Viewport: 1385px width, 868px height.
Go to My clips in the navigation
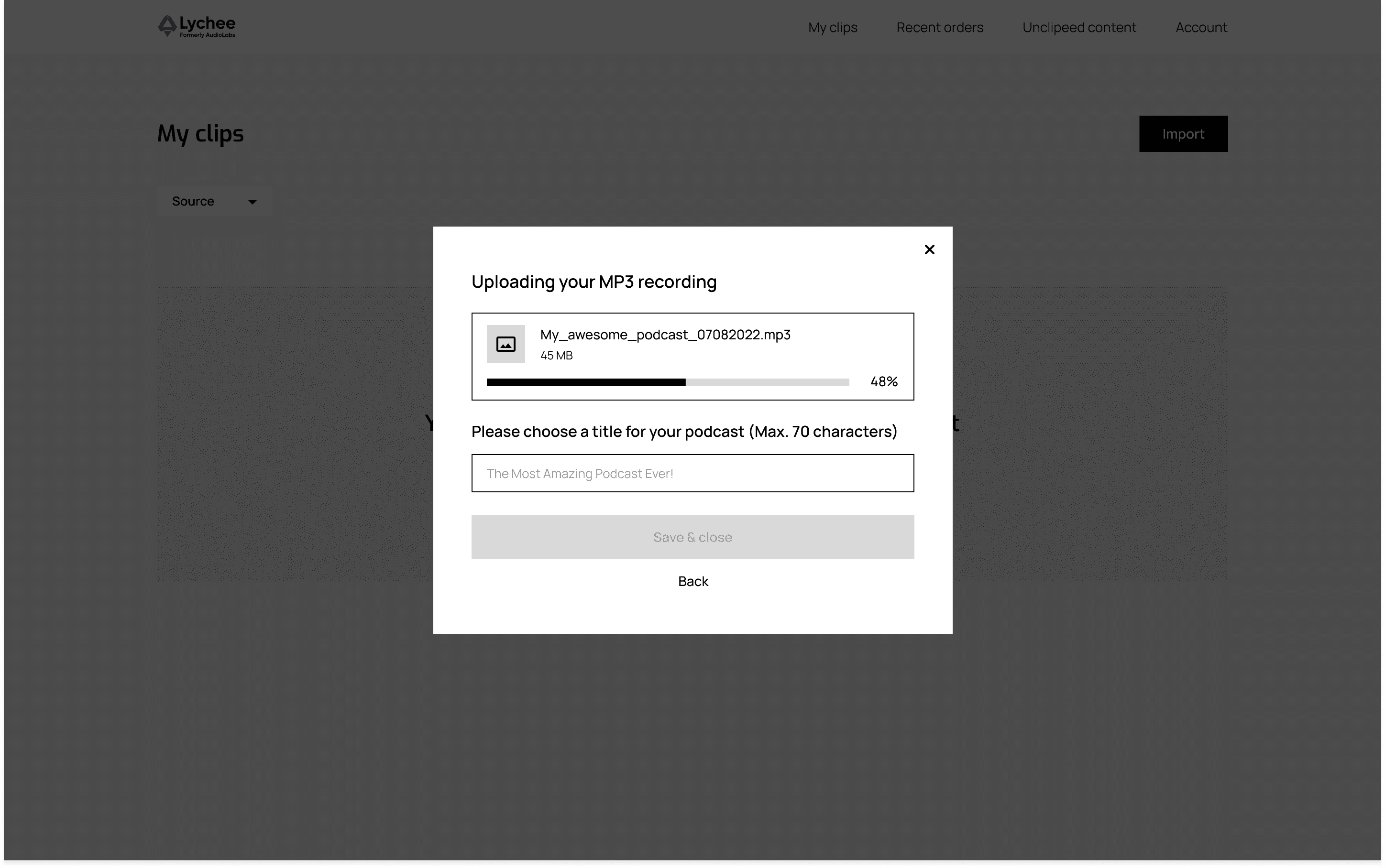coord(832,28)
